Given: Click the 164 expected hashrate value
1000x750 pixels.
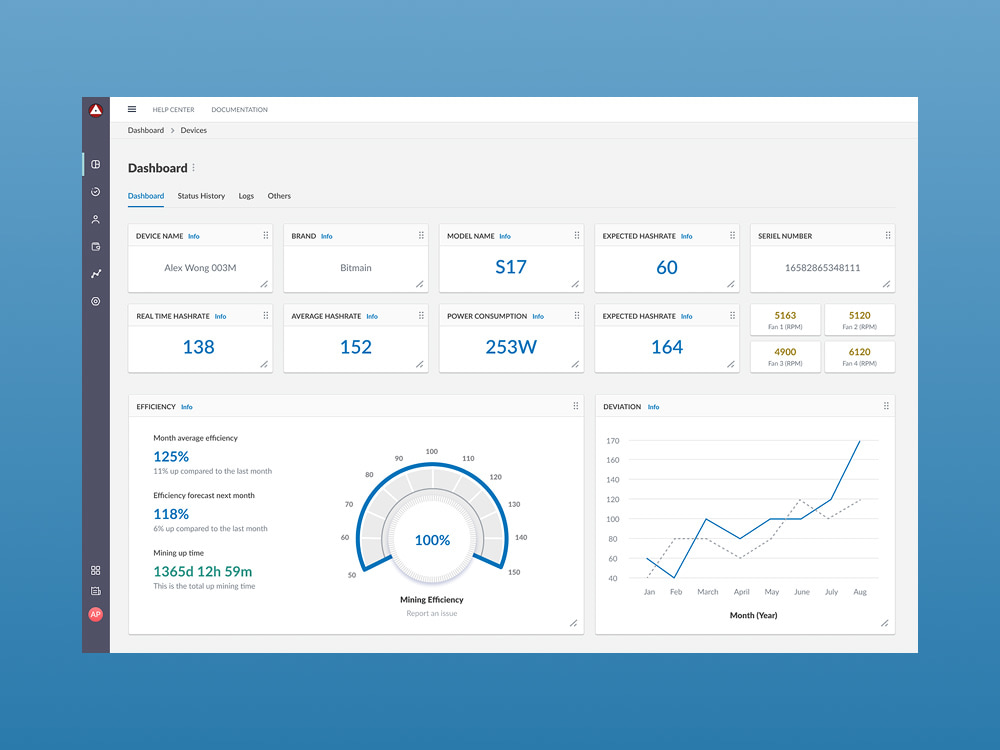Looking at the screenshot, I should point(667,347).
